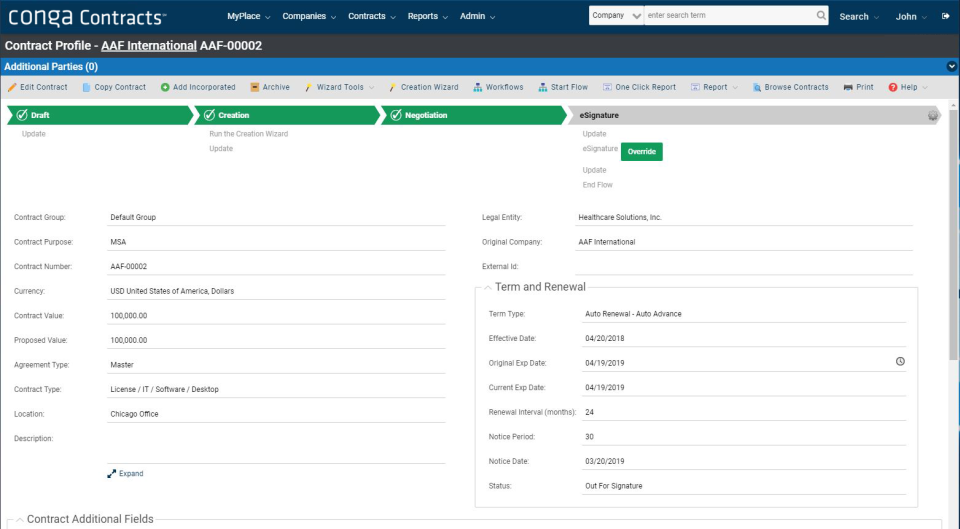
Task: Click the One Click Report icon
Action: [x=607, y=88]
